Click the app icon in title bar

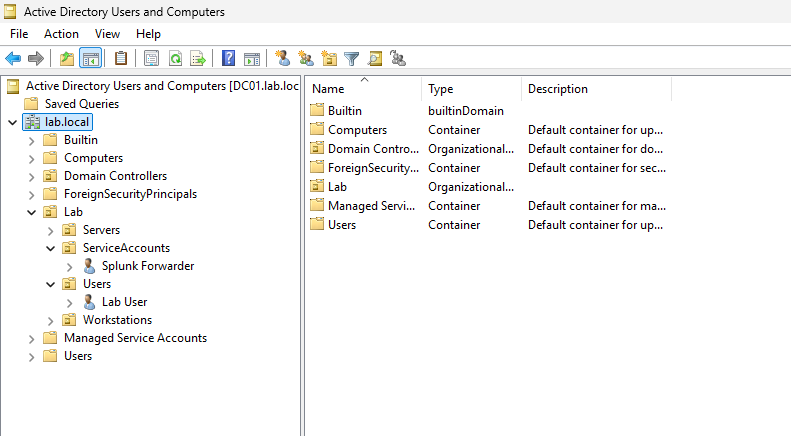(x=10, y=11)
